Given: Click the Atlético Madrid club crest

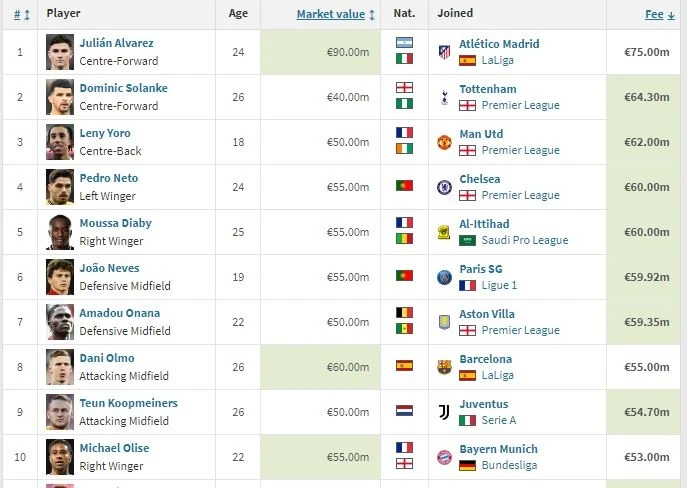Looking at the screenshot, I should [x=444, y=51].
